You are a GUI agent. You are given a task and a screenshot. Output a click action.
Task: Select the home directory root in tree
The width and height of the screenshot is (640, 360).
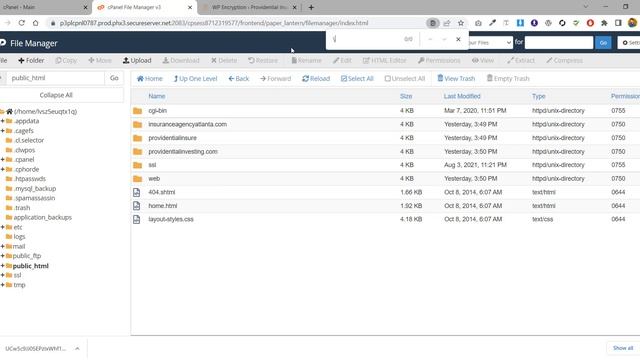pyautogui.click(x=45, y=111)
